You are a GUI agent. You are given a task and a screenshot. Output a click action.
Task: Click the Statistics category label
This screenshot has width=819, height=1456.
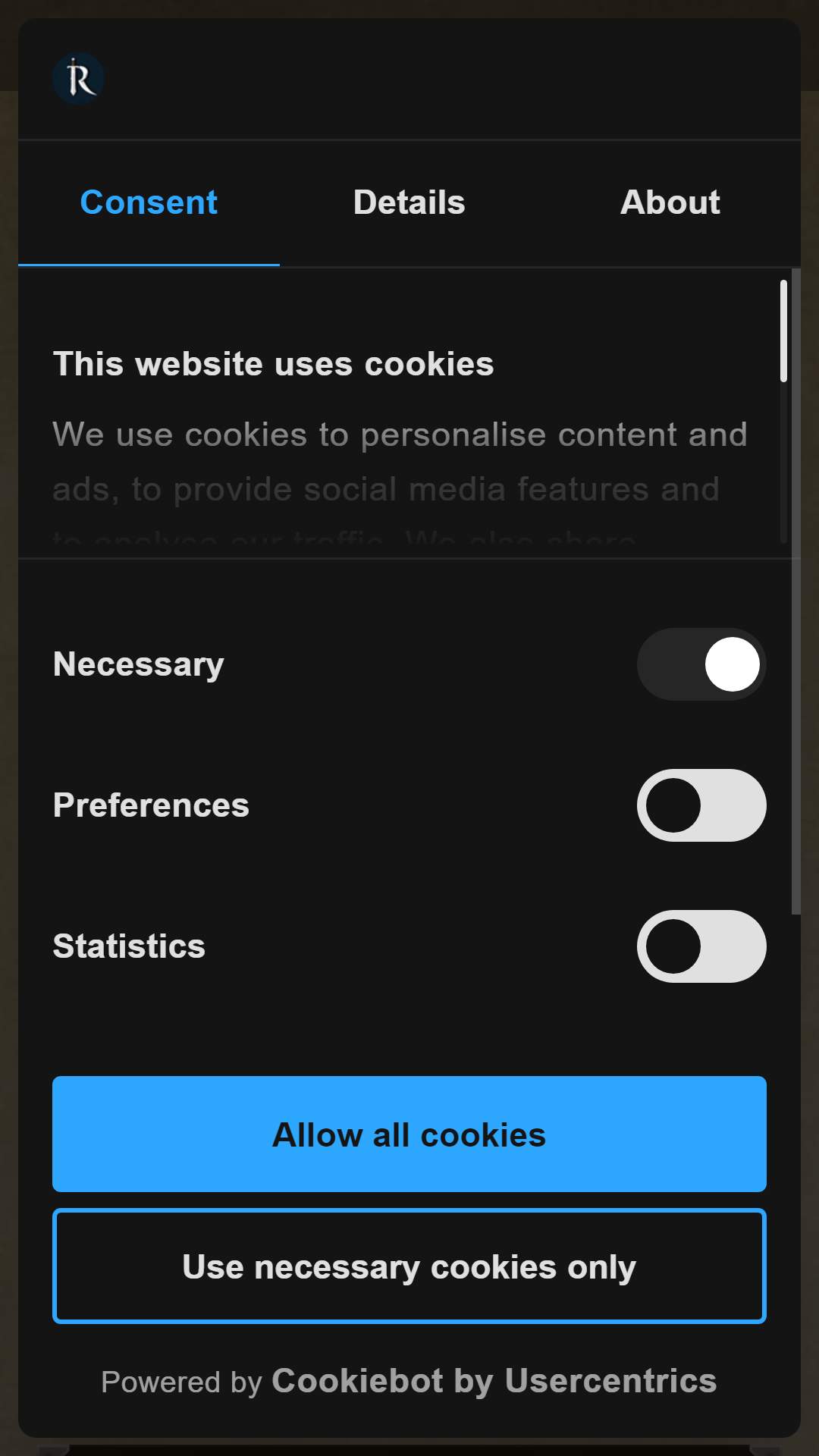pyautogui.click(x=129, y=946)
